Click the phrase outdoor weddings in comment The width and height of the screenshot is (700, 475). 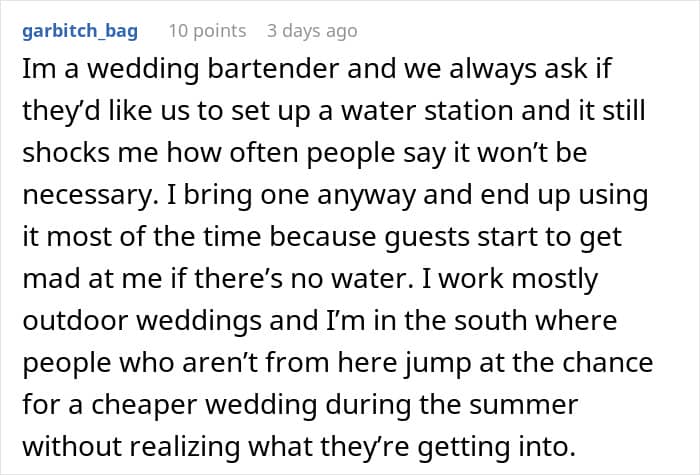coord(142,321)
